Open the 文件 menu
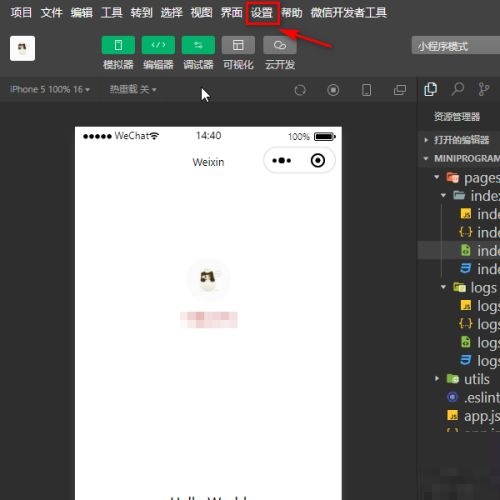The width and height of the screenshot is (500, 500). (51, 13)
